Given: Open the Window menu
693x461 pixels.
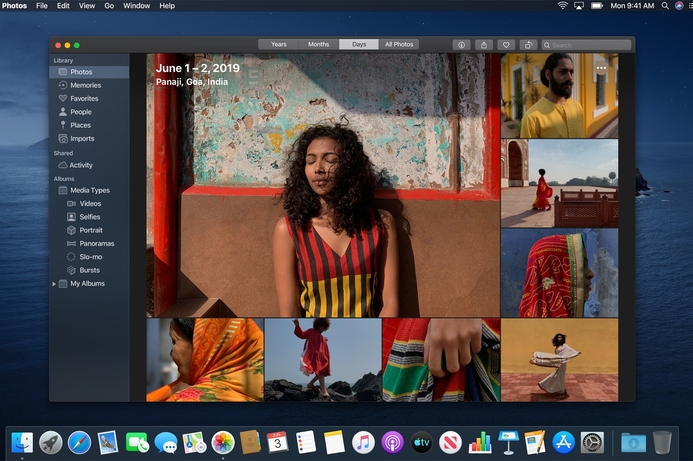Looking at the screenshot, I should (136, 6).
